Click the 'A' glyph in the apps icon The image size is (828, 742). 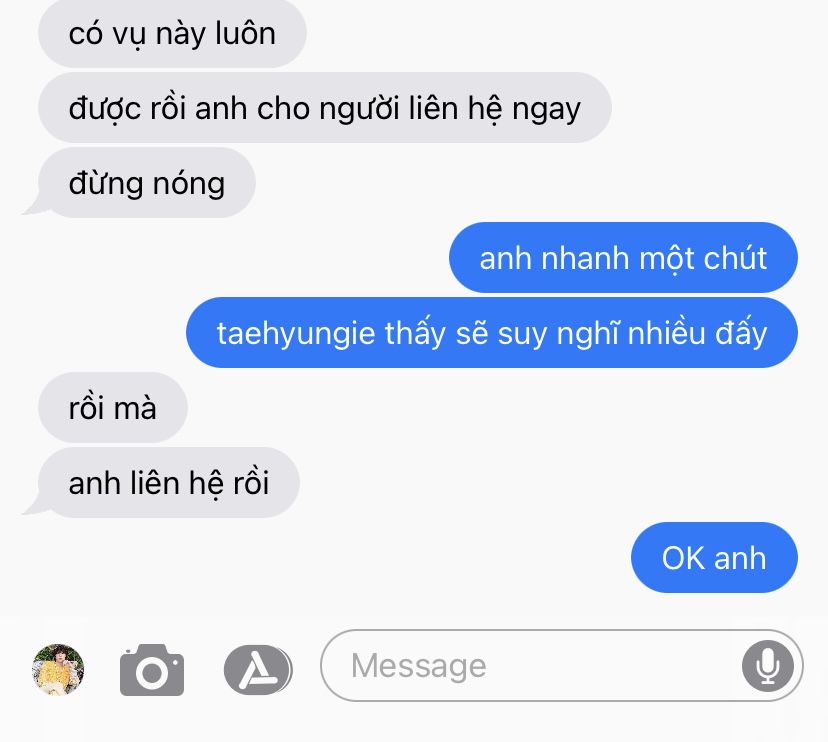(257, 670)
